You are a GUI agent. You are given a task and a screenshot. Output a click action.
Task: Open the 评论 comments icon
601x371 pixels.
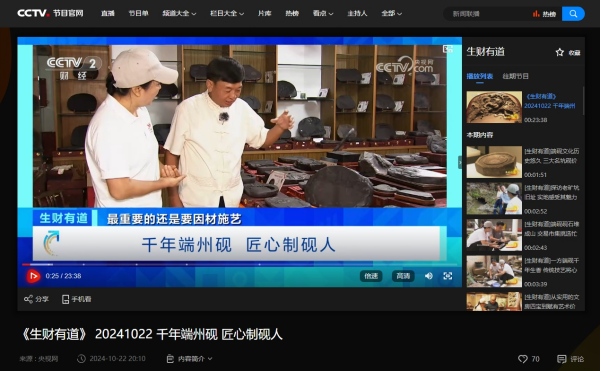click(562, 359)
